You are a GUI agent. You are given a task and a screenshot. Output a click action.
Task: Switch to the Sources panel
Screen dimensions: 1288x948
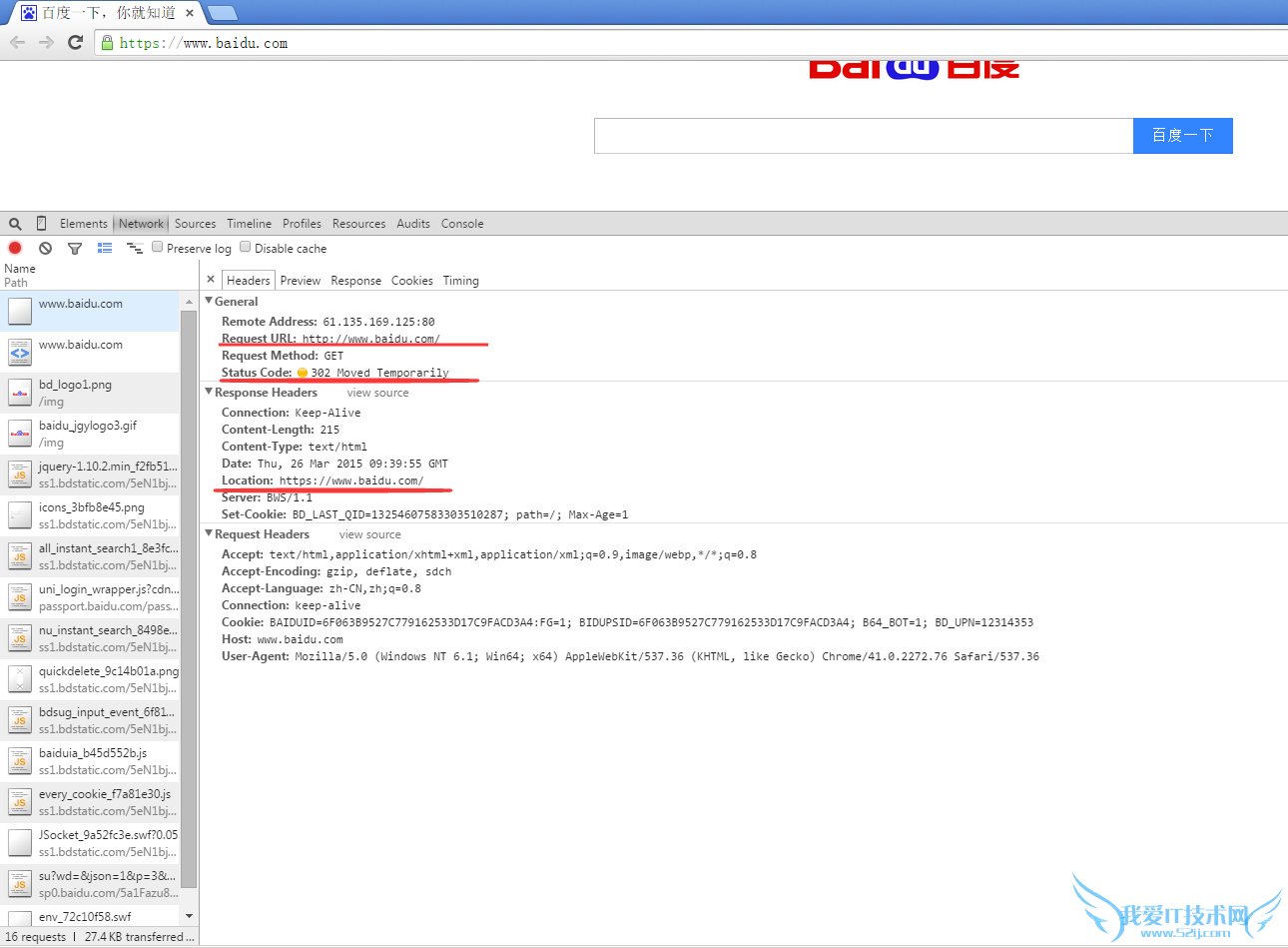195,223
